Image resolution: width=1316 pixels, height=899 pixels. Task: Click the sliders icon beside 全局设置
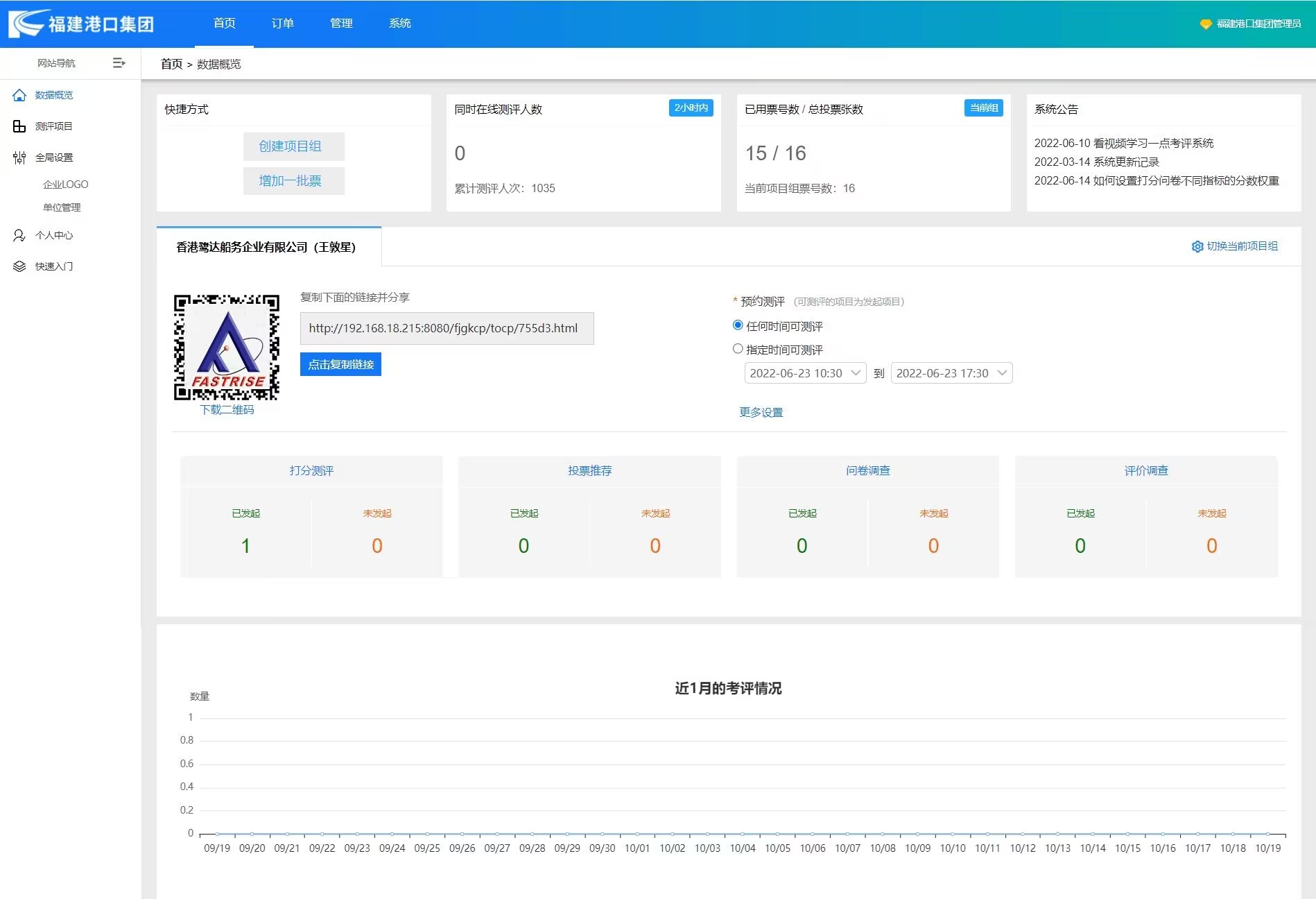pyautogui.click(x=19, y=157)
